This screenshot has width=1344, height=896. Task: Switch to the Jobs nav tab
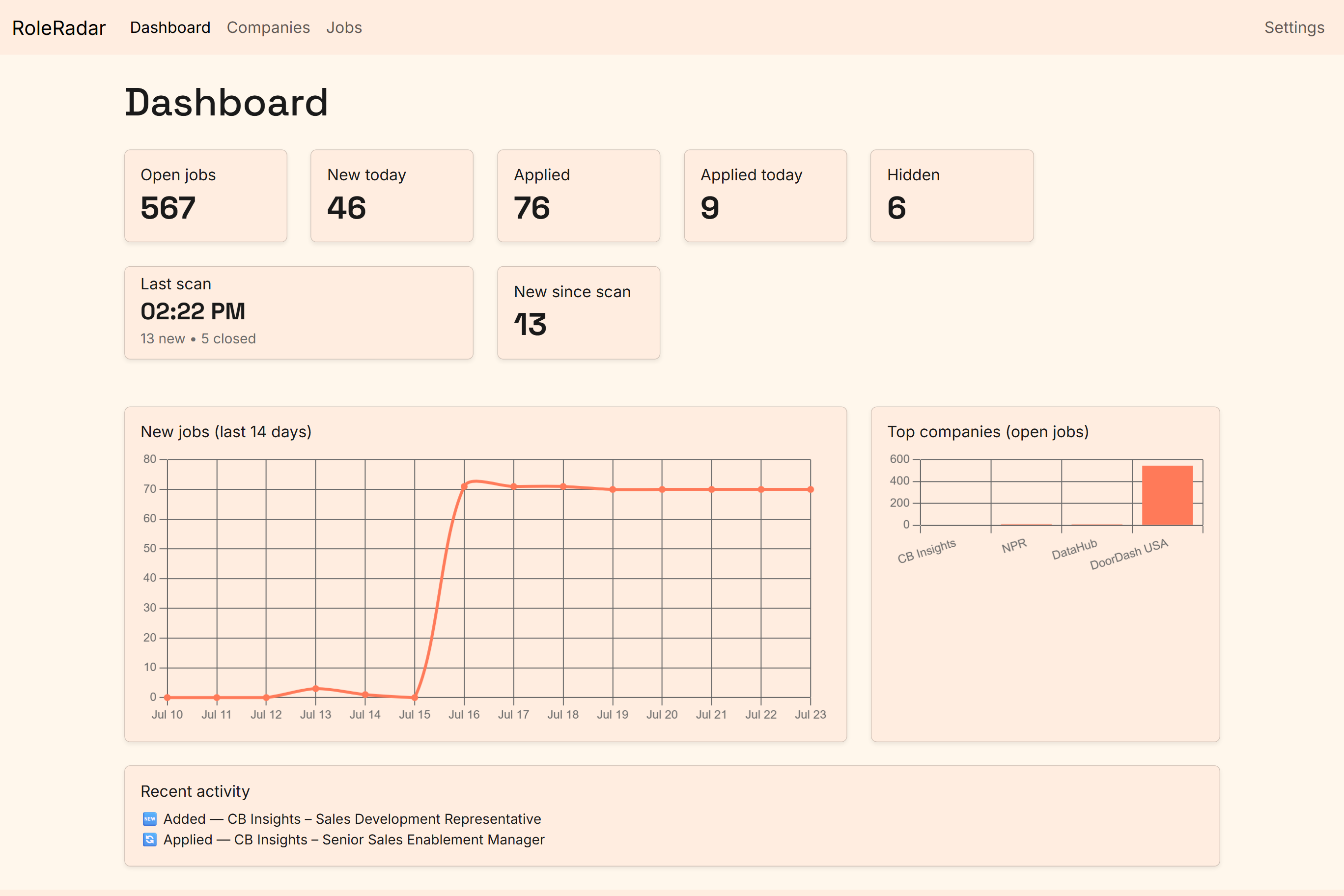[344, 28]
